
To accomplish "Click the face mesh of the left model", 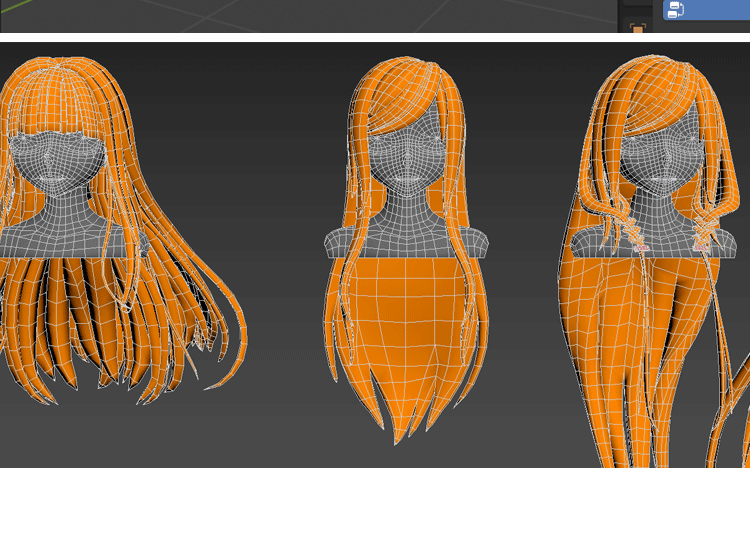I will (55, 162).
